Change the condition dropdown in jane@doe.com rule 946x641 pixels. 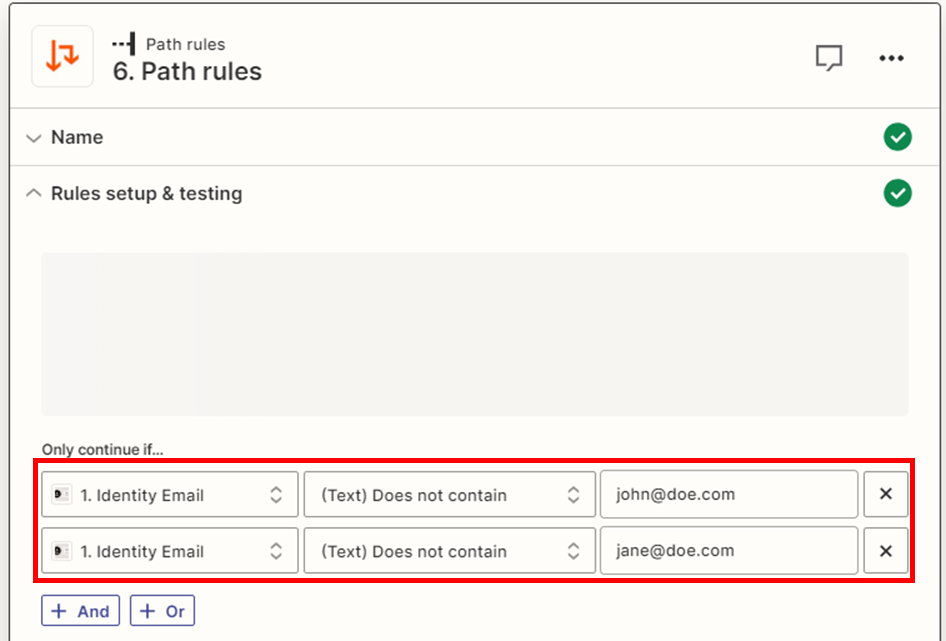click(x=449, y=551)
